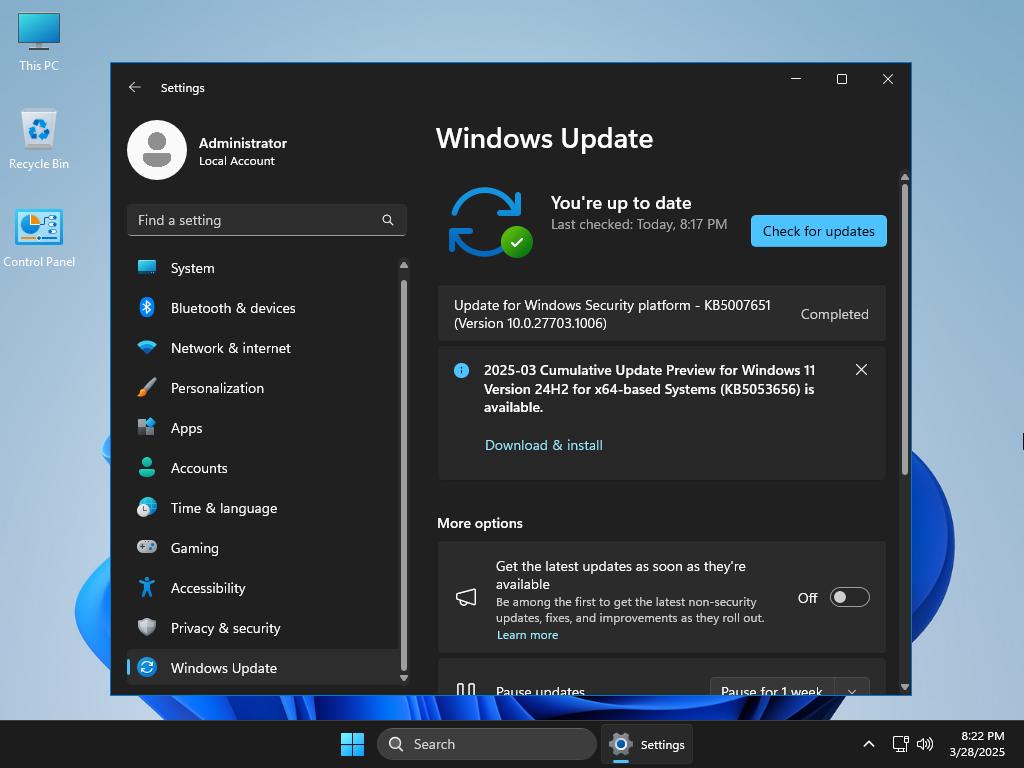Dismiss the cumulative update notice
The image size is (1024, 768).
click(861, 370)
